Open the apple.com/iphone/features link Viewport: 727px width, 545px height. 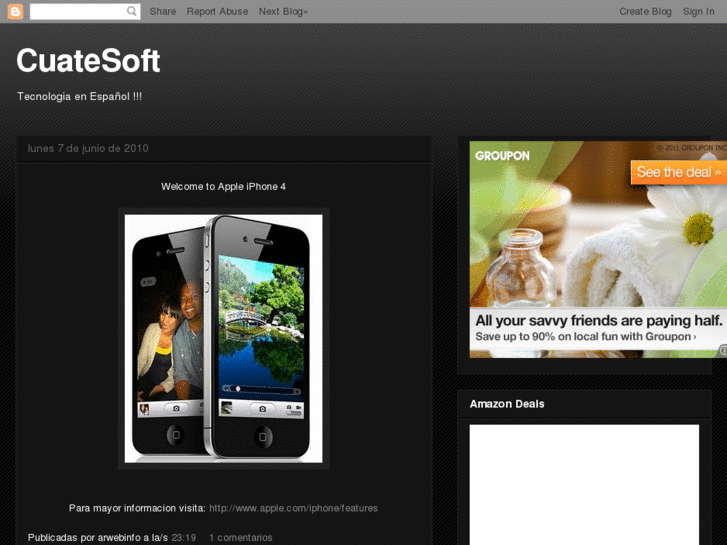pos(293,508)
